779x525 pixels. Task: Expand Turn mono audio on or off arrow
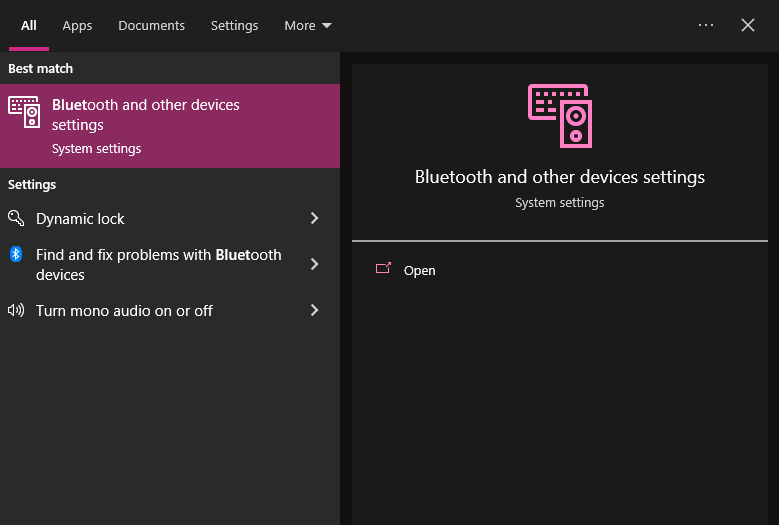(x=314, y=310)
